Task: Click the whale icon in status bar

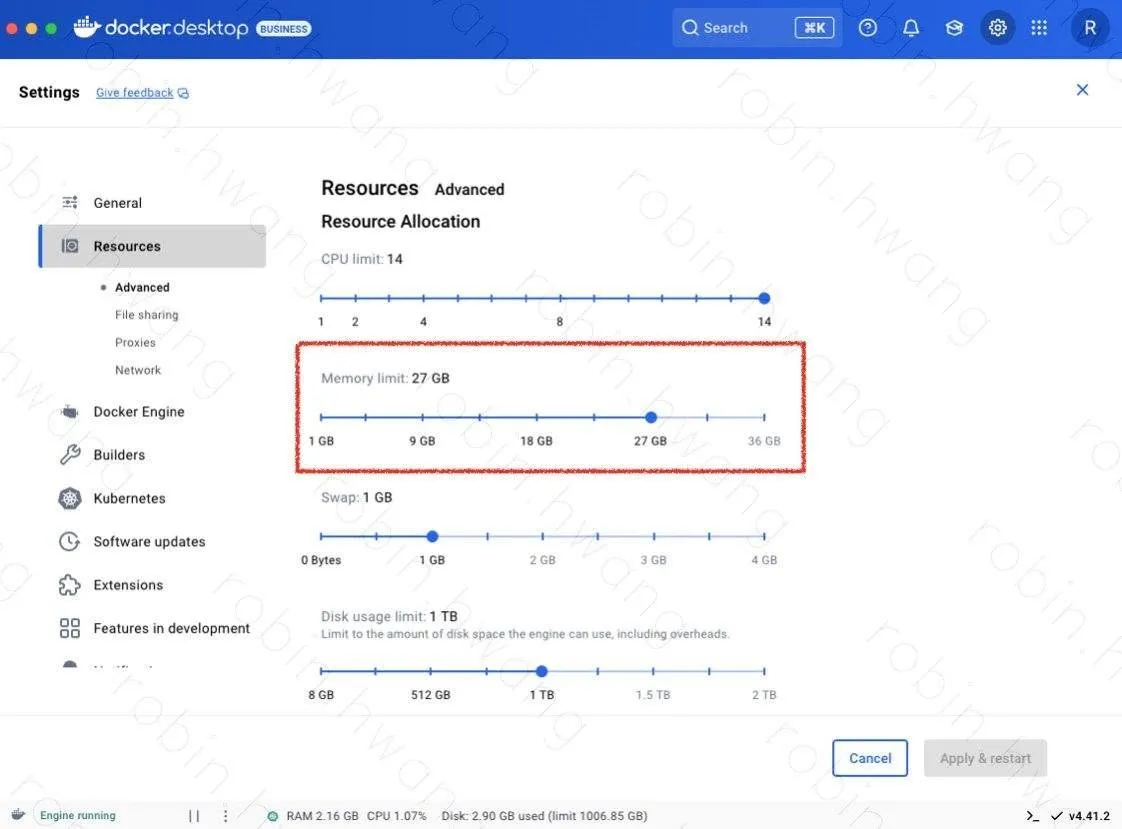Action: [18, 815]
